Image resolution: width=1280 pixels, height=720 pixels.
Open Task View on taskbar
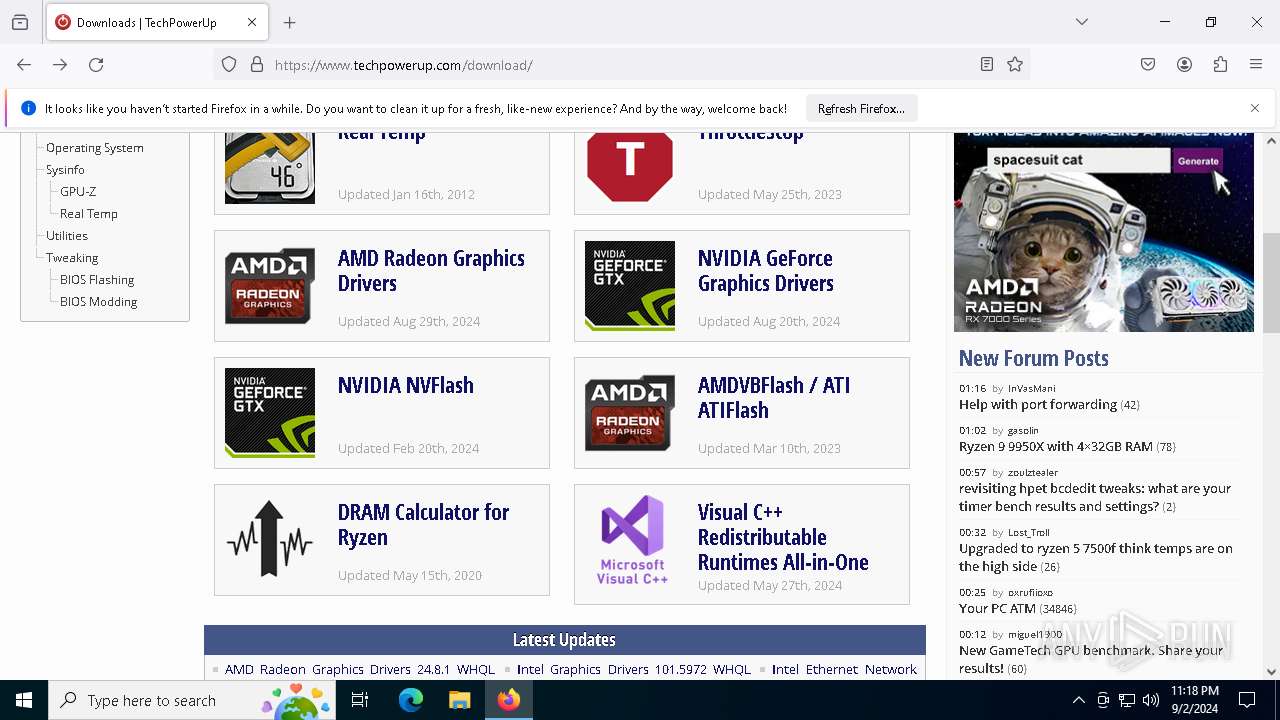[360, 701]
